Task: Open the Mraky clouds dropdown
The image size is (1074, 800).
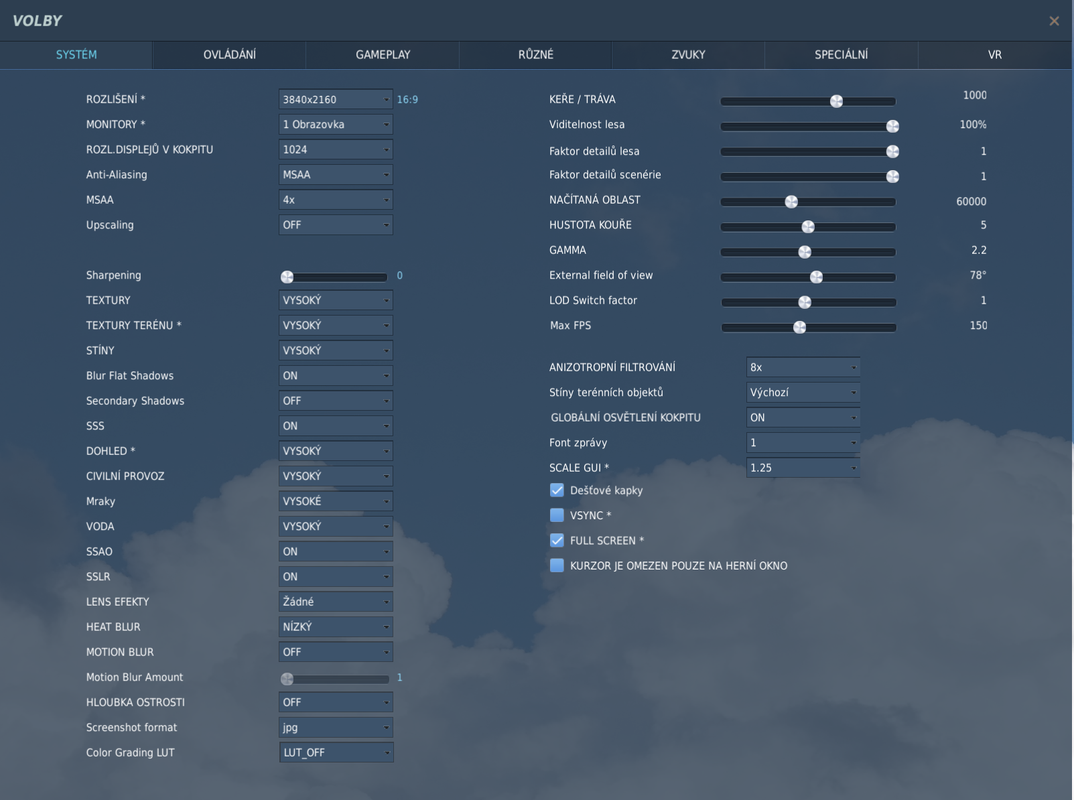Action: coord(336,501)
